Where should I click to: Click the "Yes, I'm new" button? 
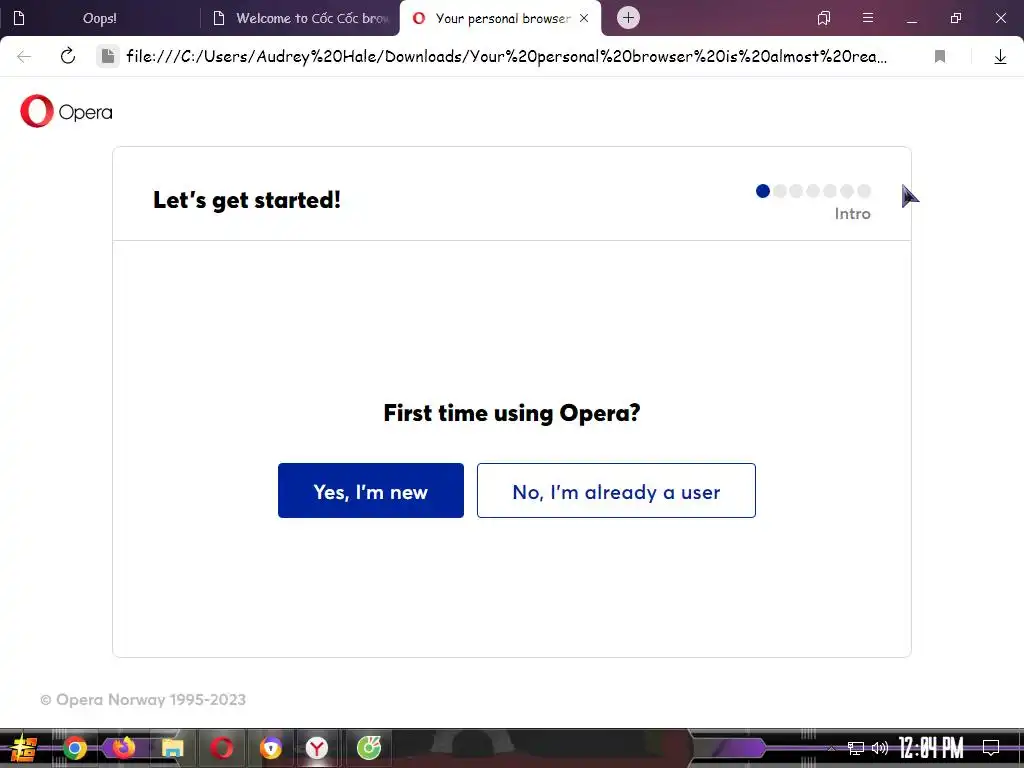click(x=370, y=490)
